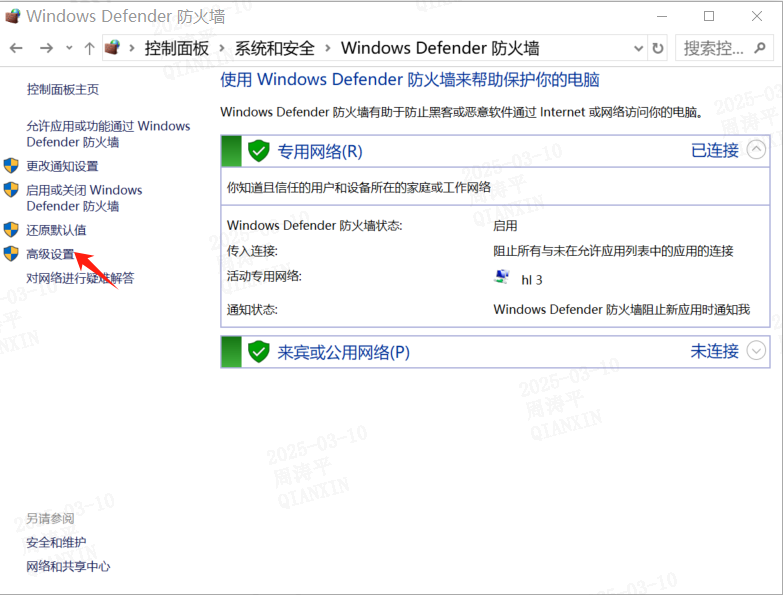Expand chevron after firewall icon in address bar
This screenshot has height=595, width=783.
tap(132, 48)
